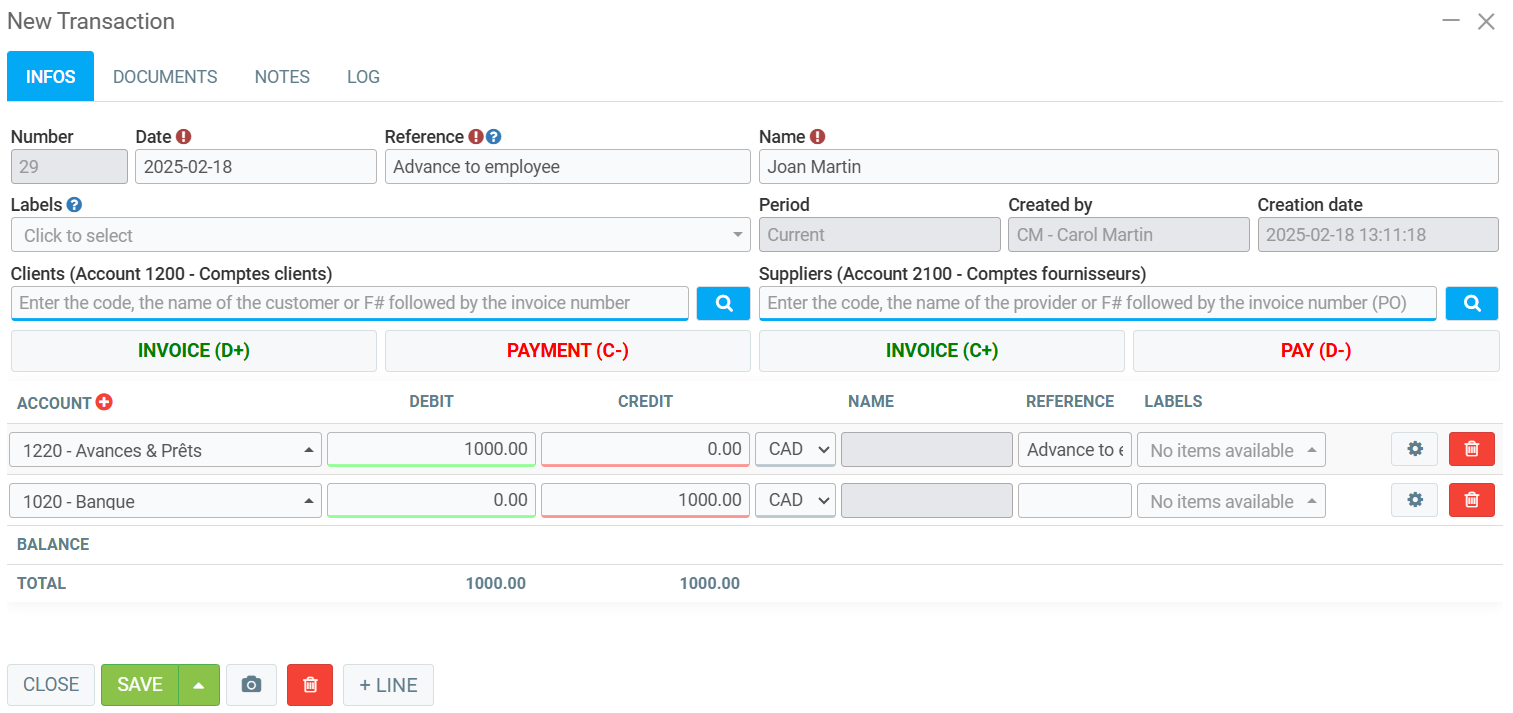This screenshot has height=713, width=1513.
Task: Click the supplier search magnifier button
Action: 1471,303
